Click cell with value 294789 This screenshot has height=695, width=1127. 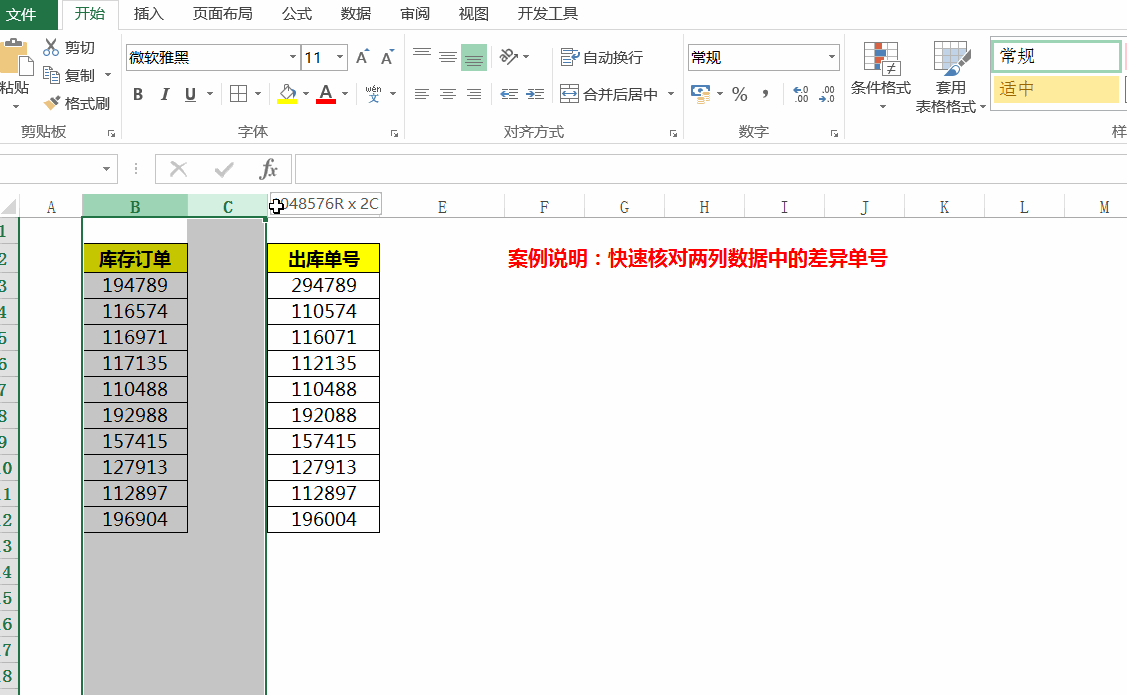[x=323, y=285]
